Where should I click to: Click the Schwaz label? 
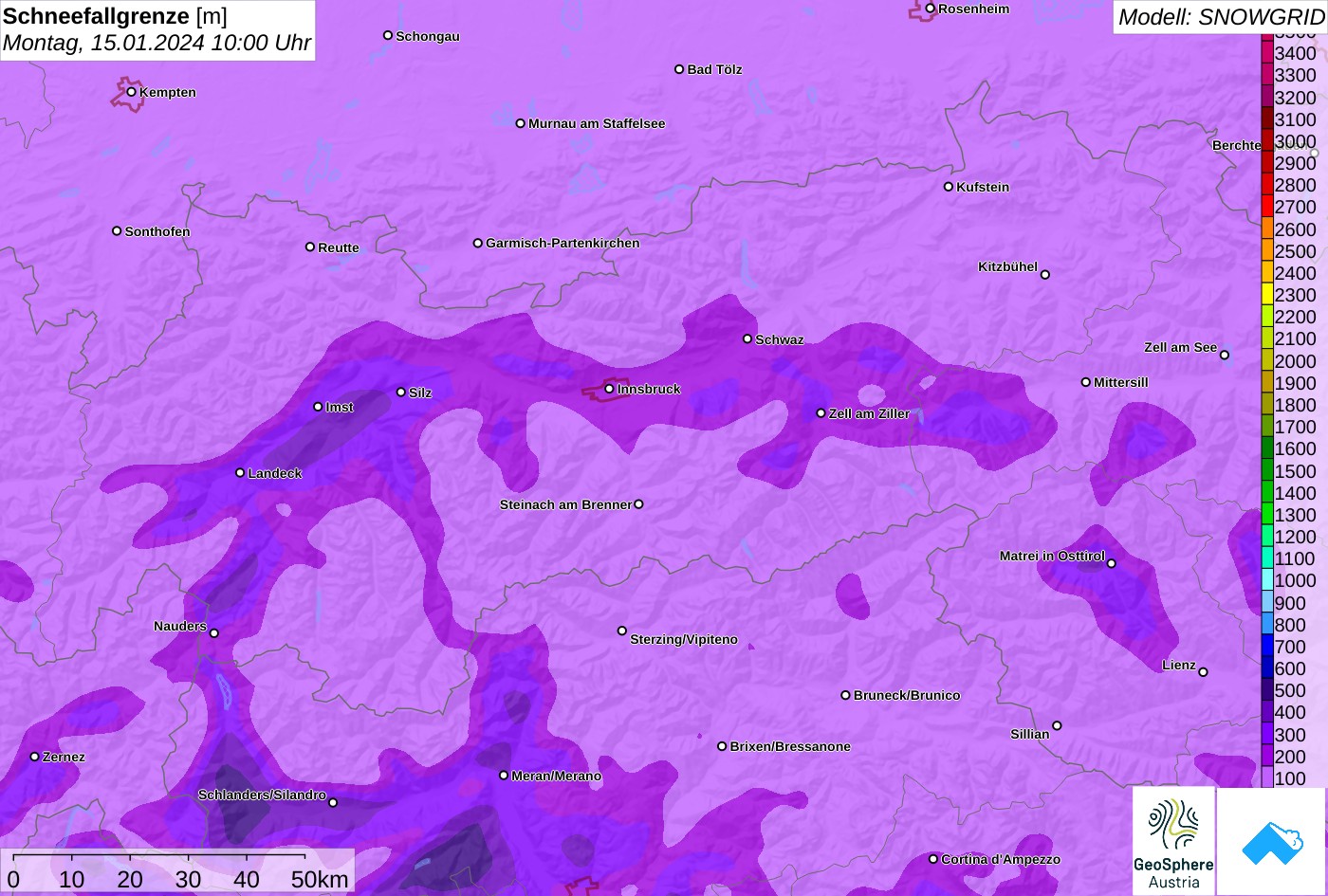tap(780, 339)
